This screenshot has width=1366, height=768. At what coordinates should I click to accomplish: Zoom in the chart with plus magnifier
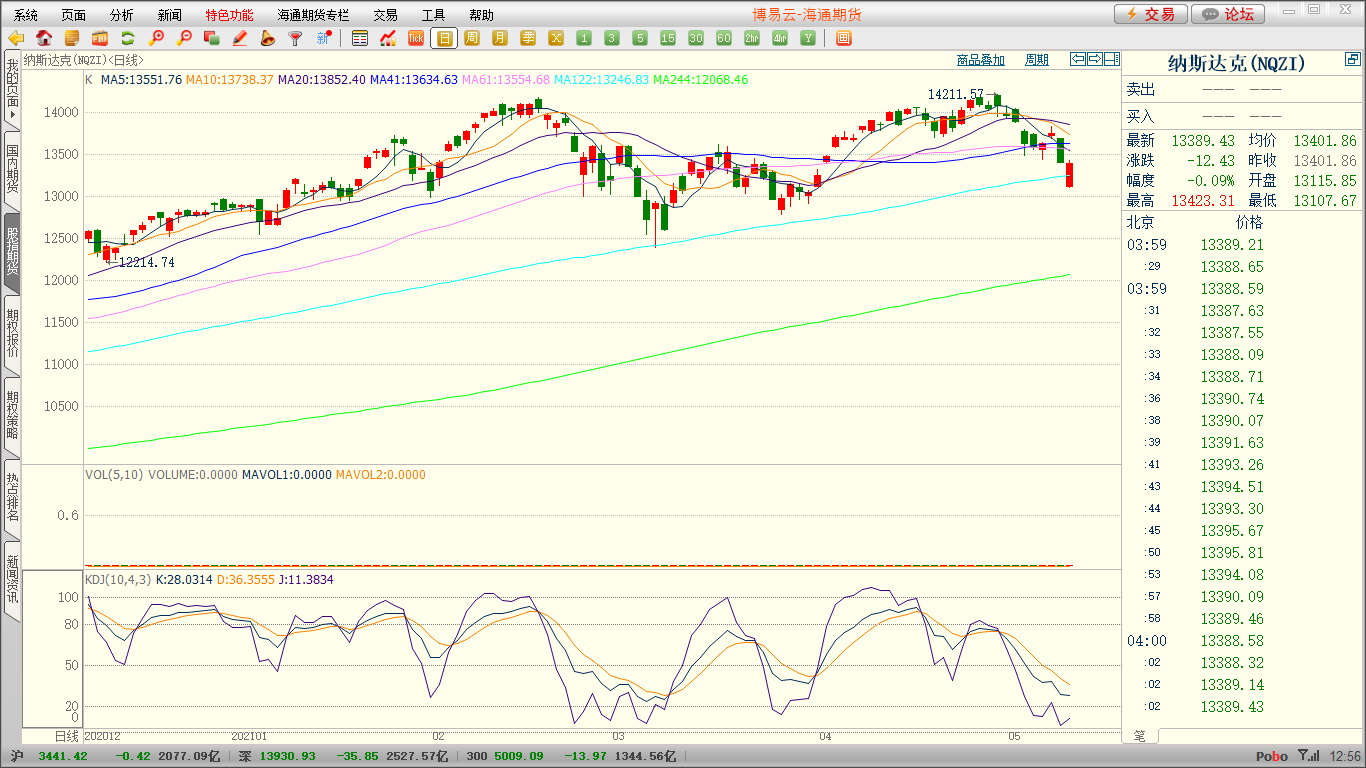point(156,38)
